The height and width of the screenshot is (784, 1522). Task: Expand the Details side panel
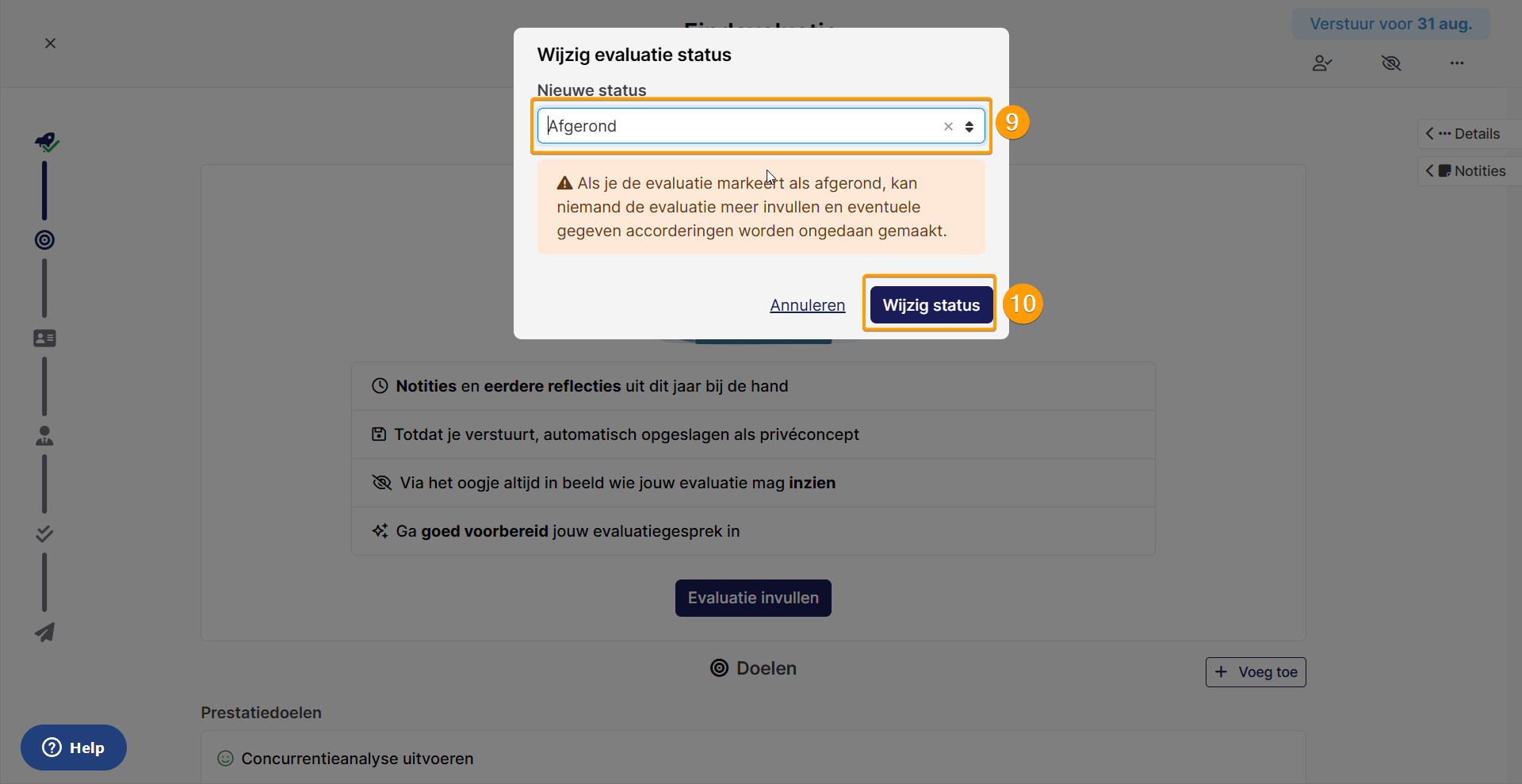(1469, 134)
